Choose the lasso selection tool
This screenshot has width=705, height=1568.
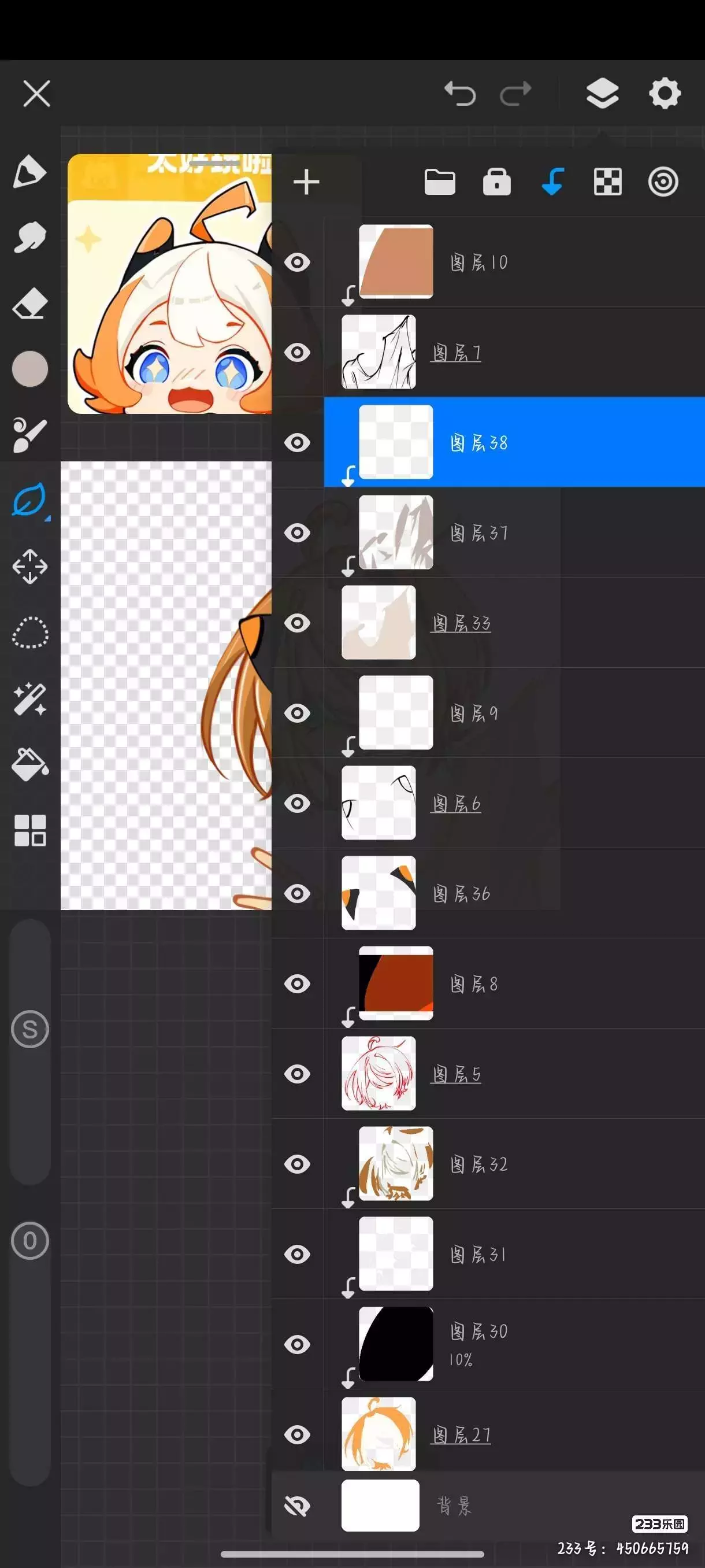[30, 633]
